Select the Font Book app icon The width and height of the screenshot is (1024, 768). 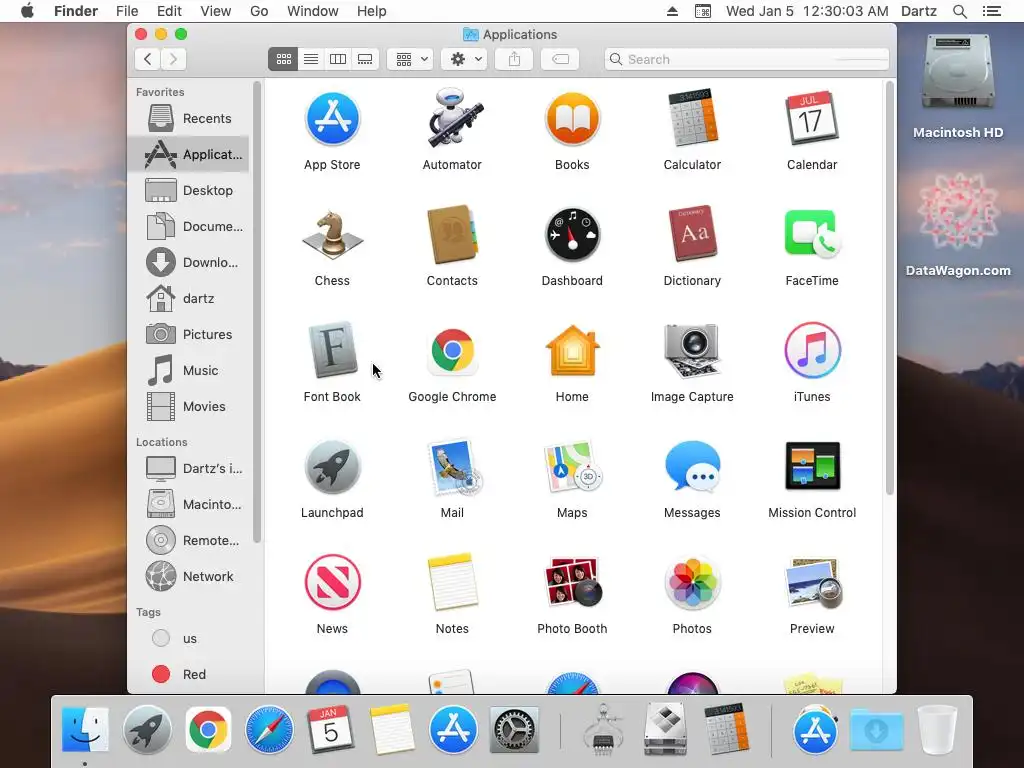tap(332, 351)
